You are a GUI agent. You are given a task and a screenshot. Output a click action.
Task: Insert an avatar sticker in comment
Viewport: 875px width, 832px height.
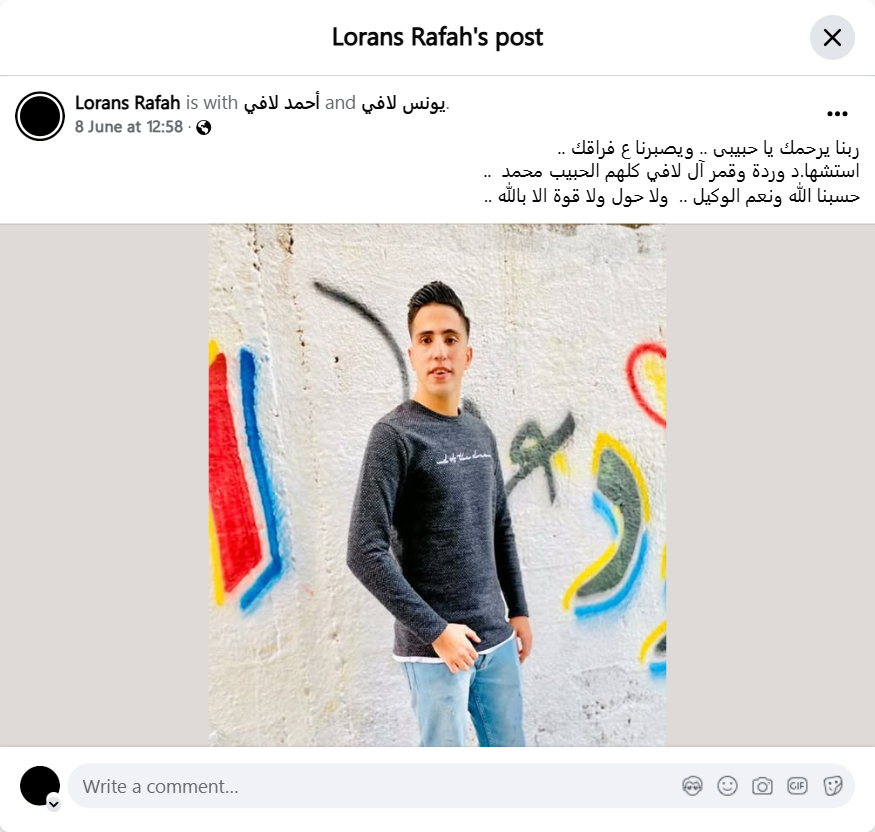(692, 786)
